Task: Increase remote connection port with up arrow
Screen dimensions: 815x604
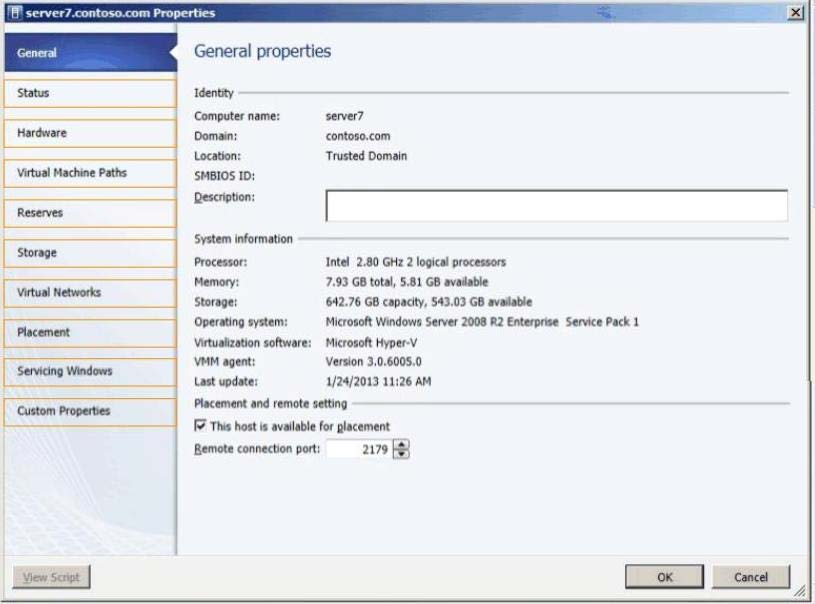Action: click(x=401, y=444)
